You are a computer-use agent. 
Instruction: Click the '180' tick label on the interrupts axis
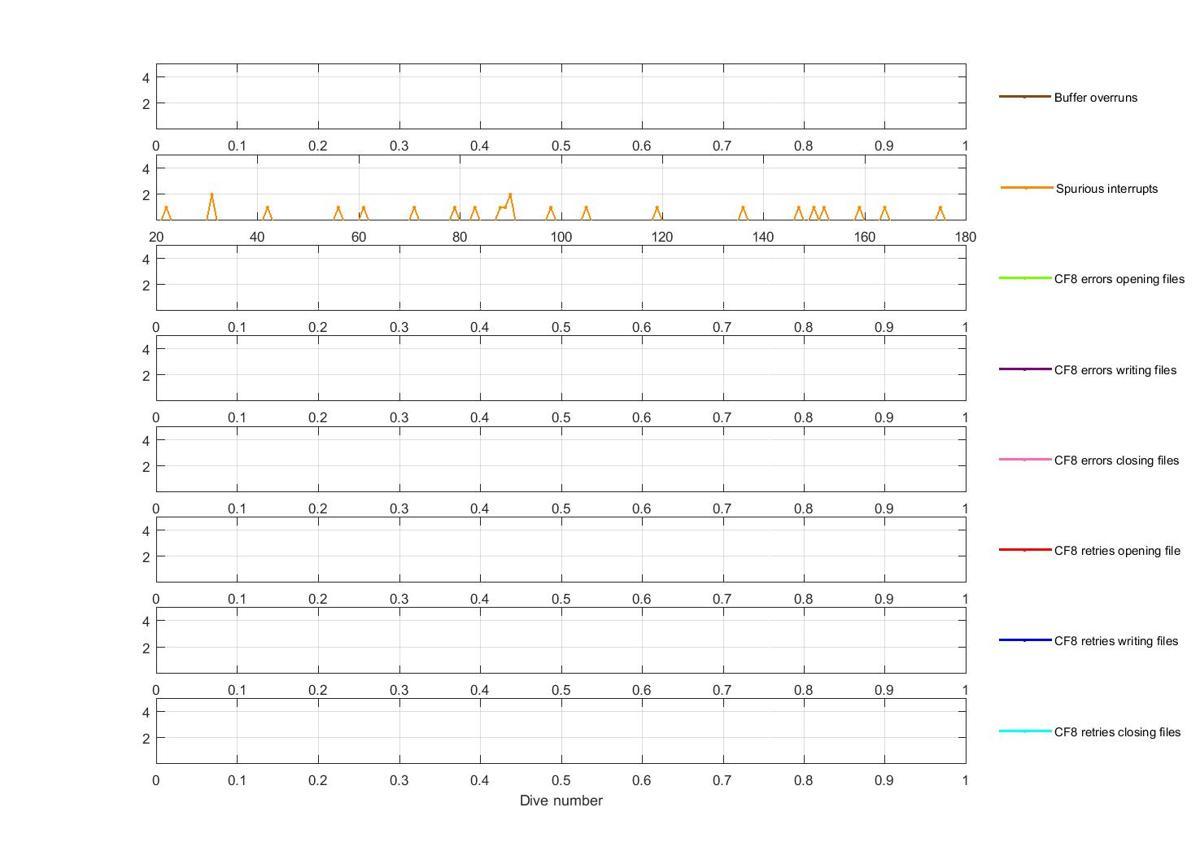[966, 237]
